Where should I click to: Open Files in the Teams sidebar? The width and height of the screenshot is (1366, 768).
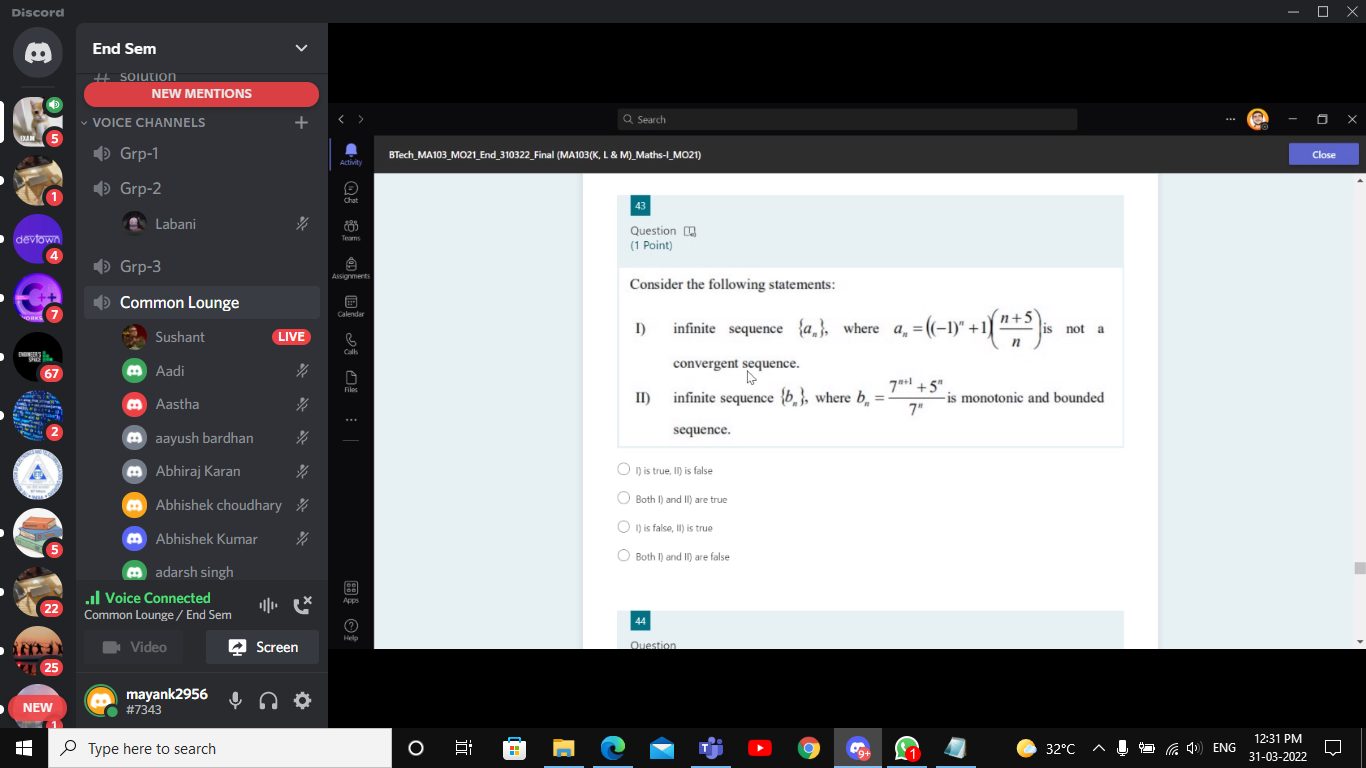coord(350,382)
